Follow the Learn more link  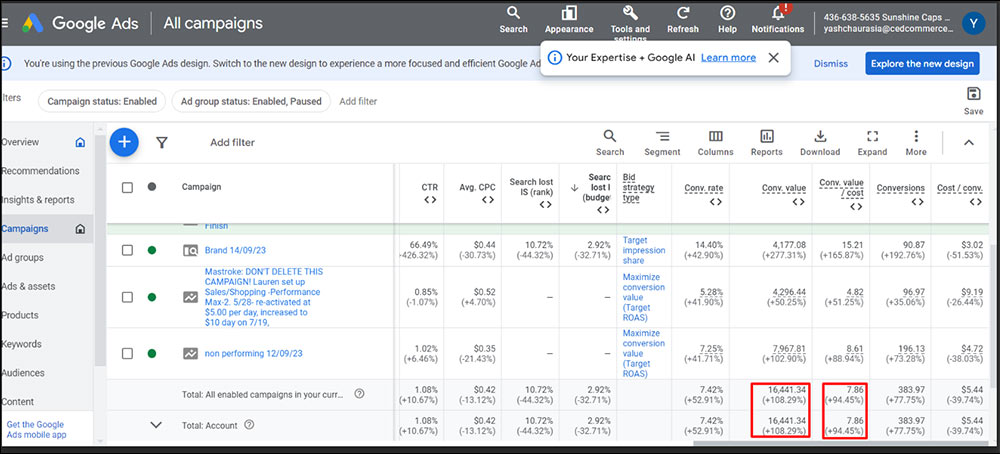click(x=728, y=57)
